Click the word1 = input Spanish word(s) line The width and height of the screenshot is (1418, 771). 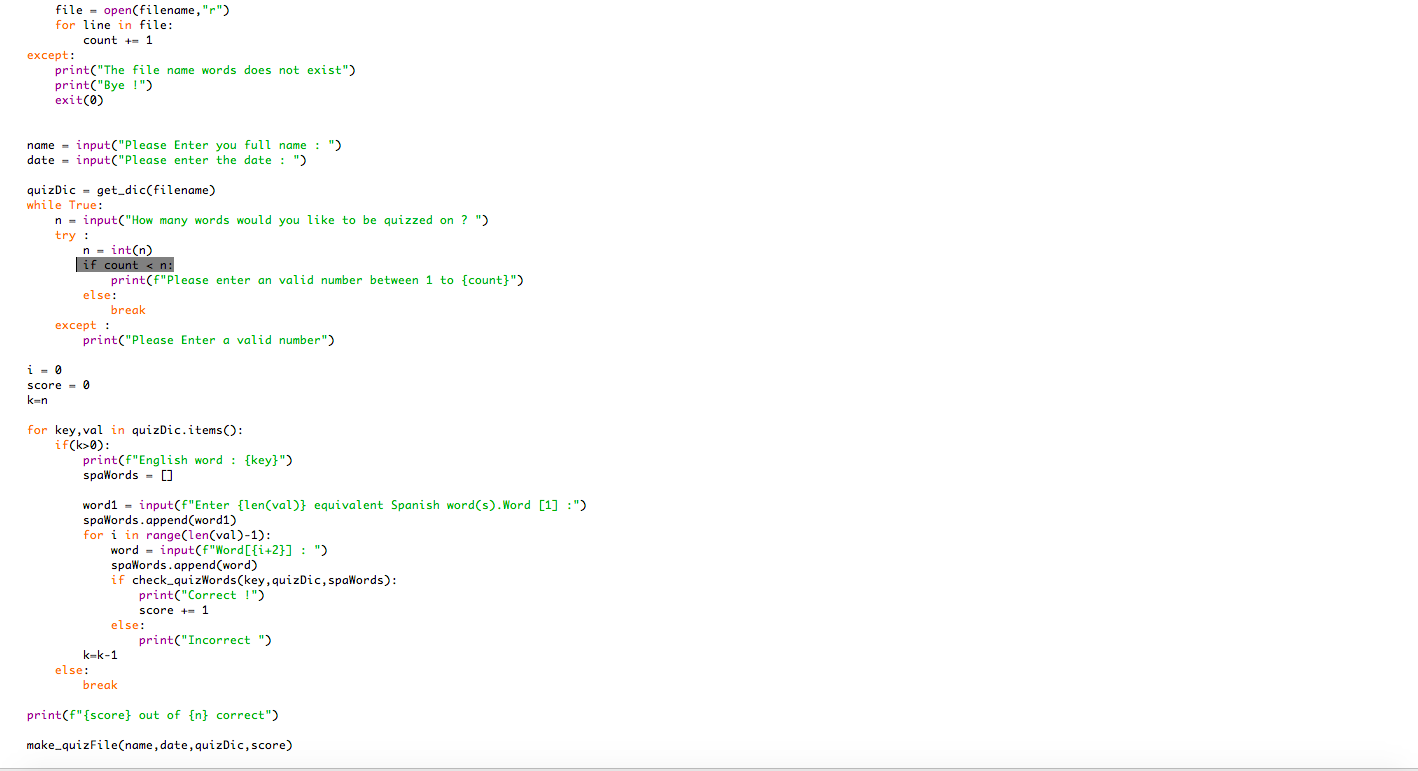[335, 505]
